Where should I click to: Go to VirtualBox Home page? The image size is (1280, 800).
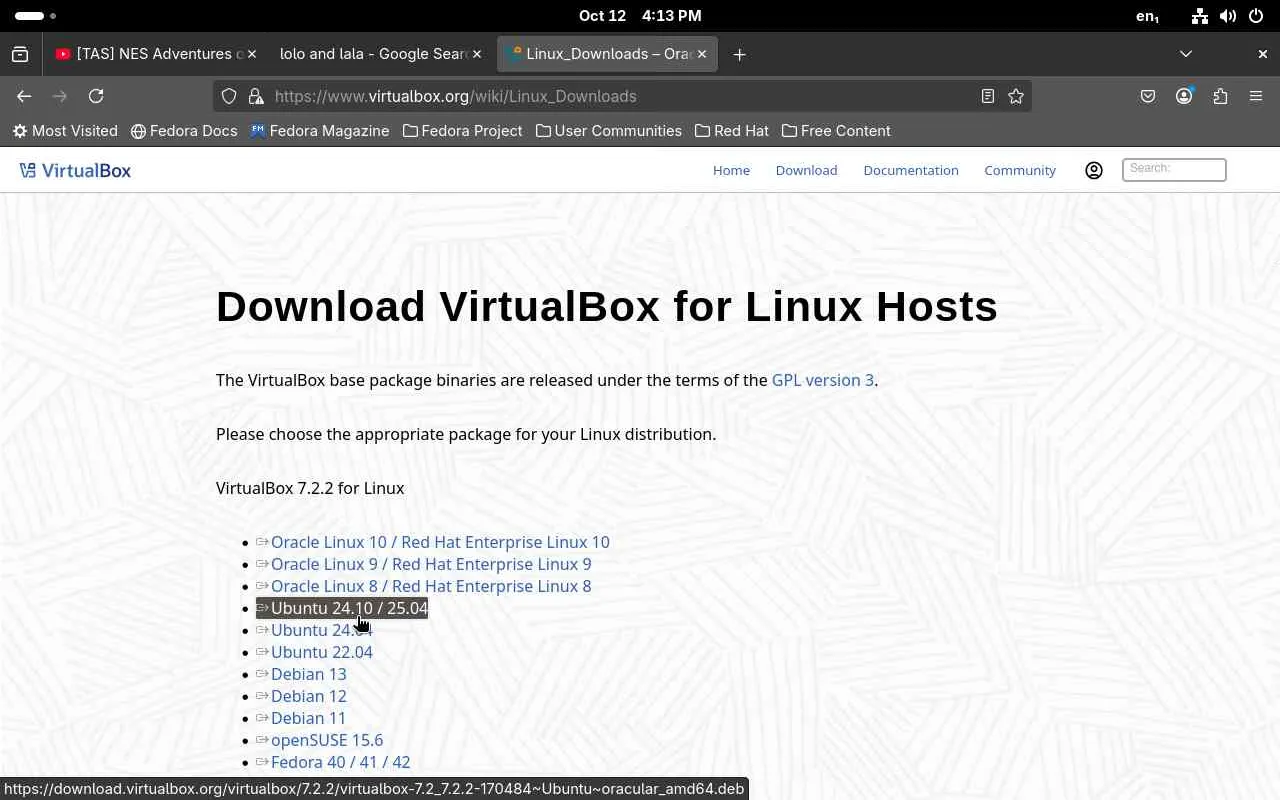tap(731, 170)
